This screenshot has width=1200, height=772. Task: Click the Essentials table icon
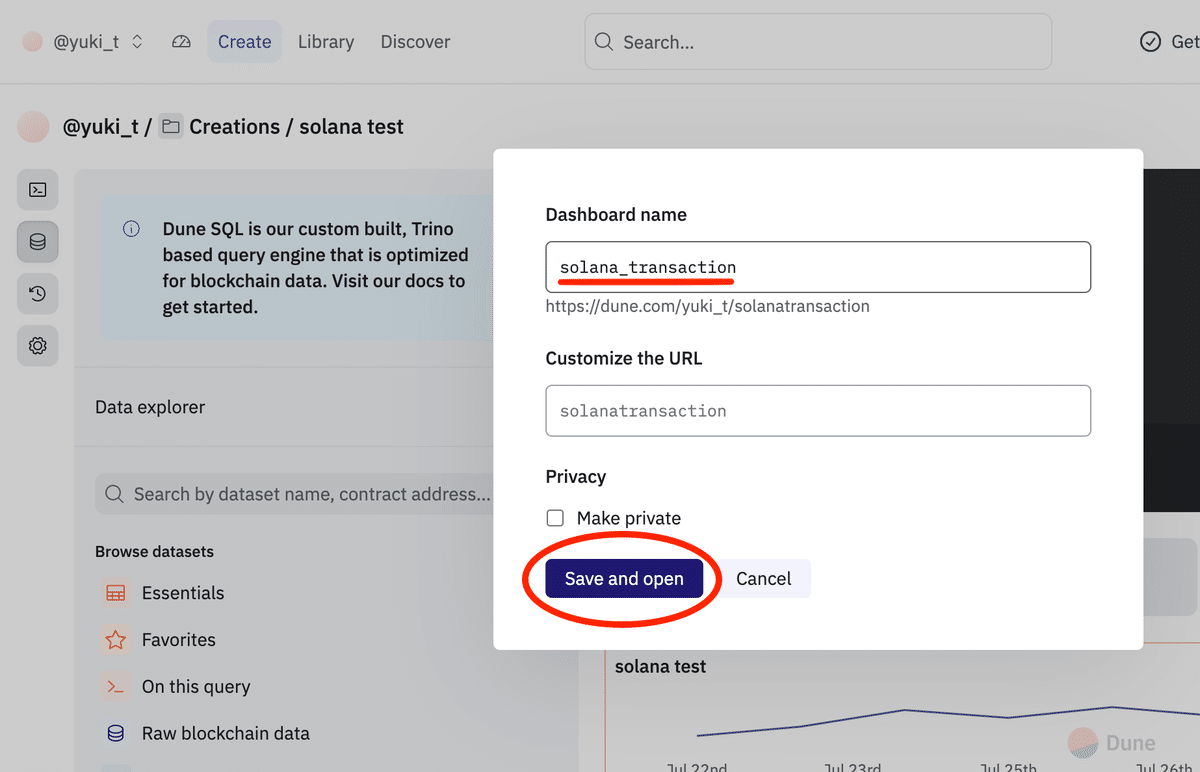coord(116,593)
